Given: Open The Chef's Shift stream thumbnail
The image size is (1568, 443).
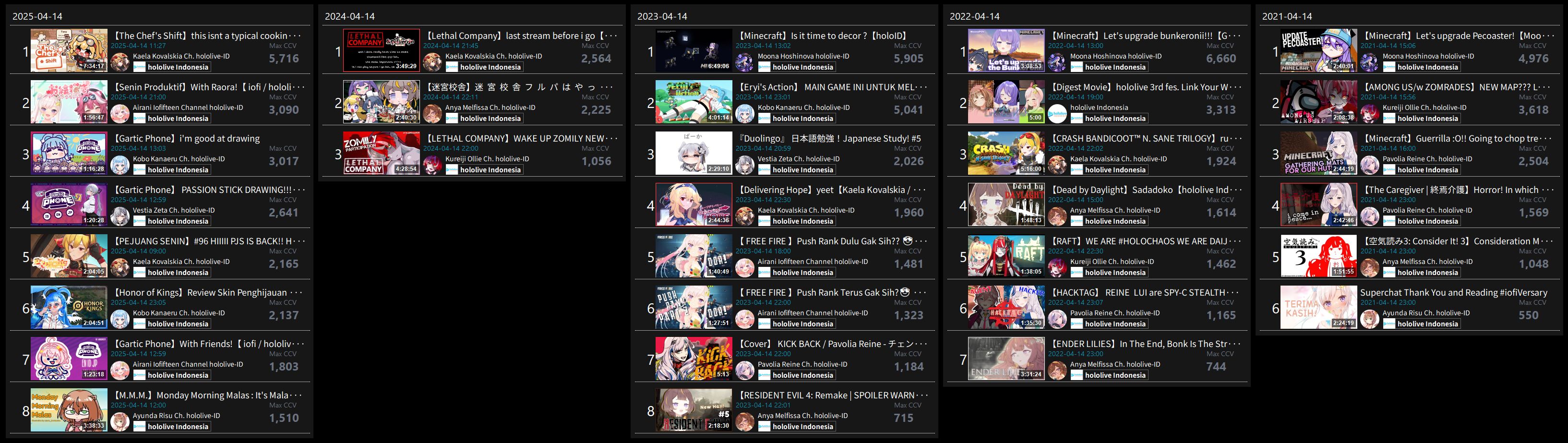Looking at the screenshot, I should (x=69, y=50).
